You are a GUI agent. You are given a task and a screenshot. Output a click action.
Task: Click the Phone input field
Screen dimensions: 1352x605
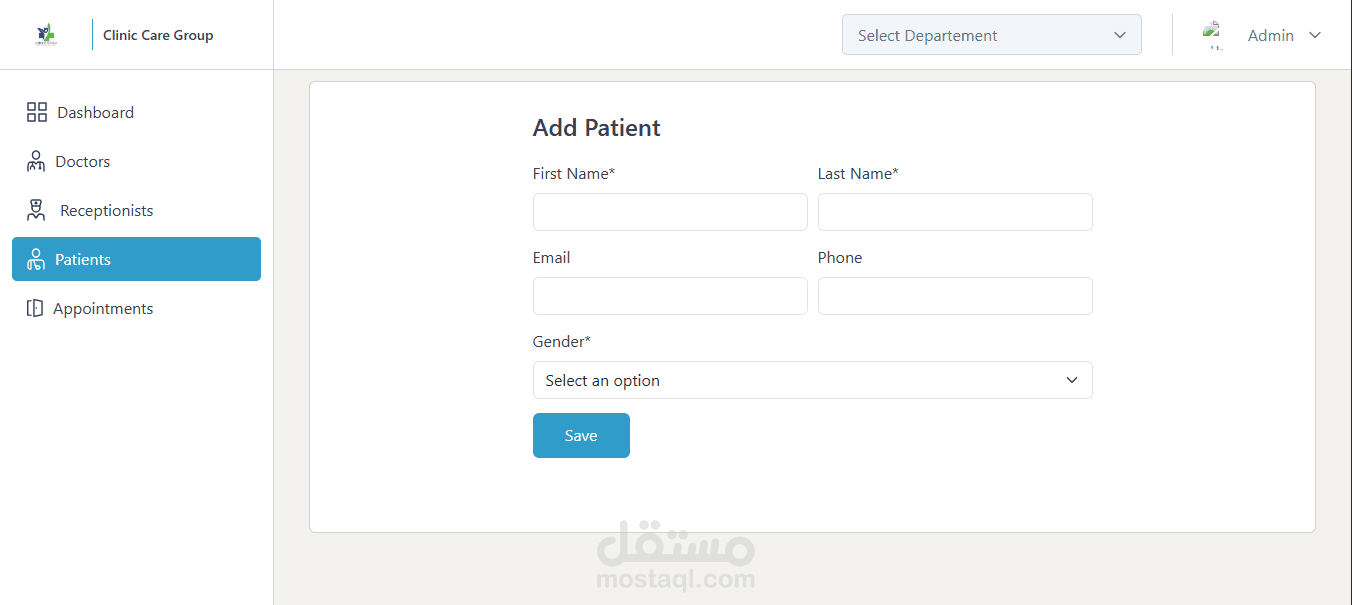955,296
